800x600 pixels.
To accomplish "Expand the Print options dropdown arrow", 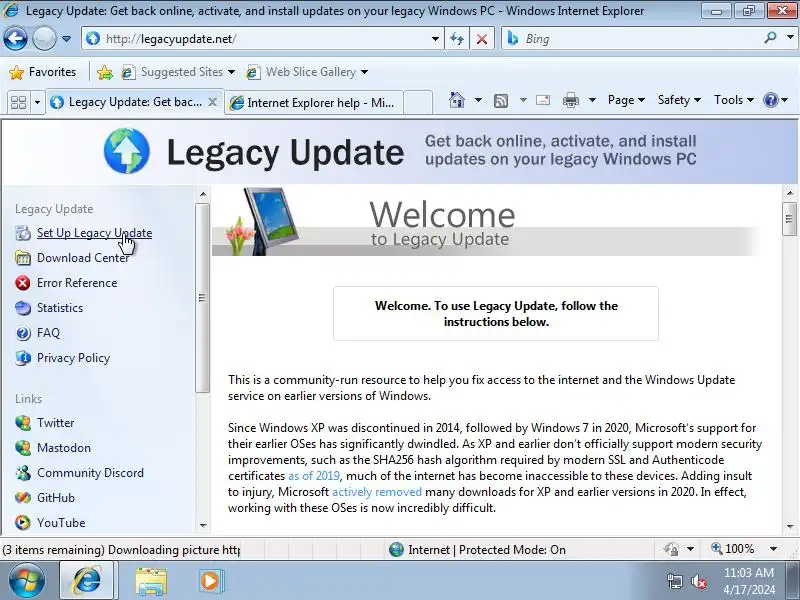I will point(592,100).
